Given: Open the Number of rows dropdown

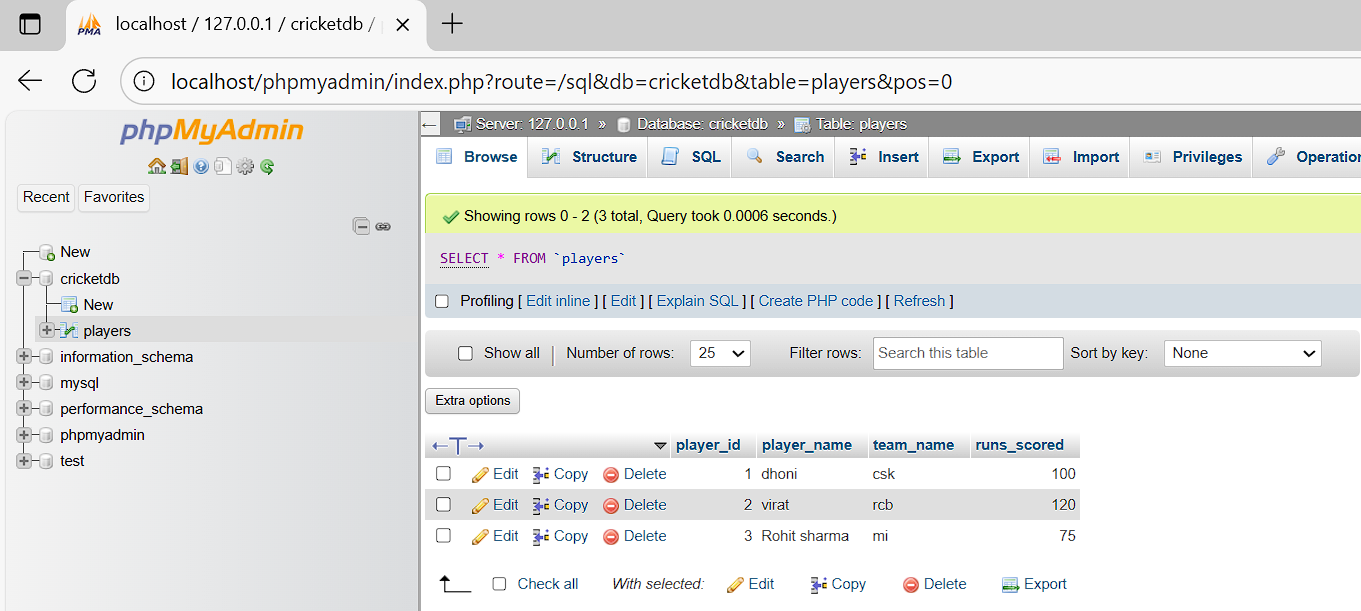Looking at the screenshot, I should pos(720,353).
